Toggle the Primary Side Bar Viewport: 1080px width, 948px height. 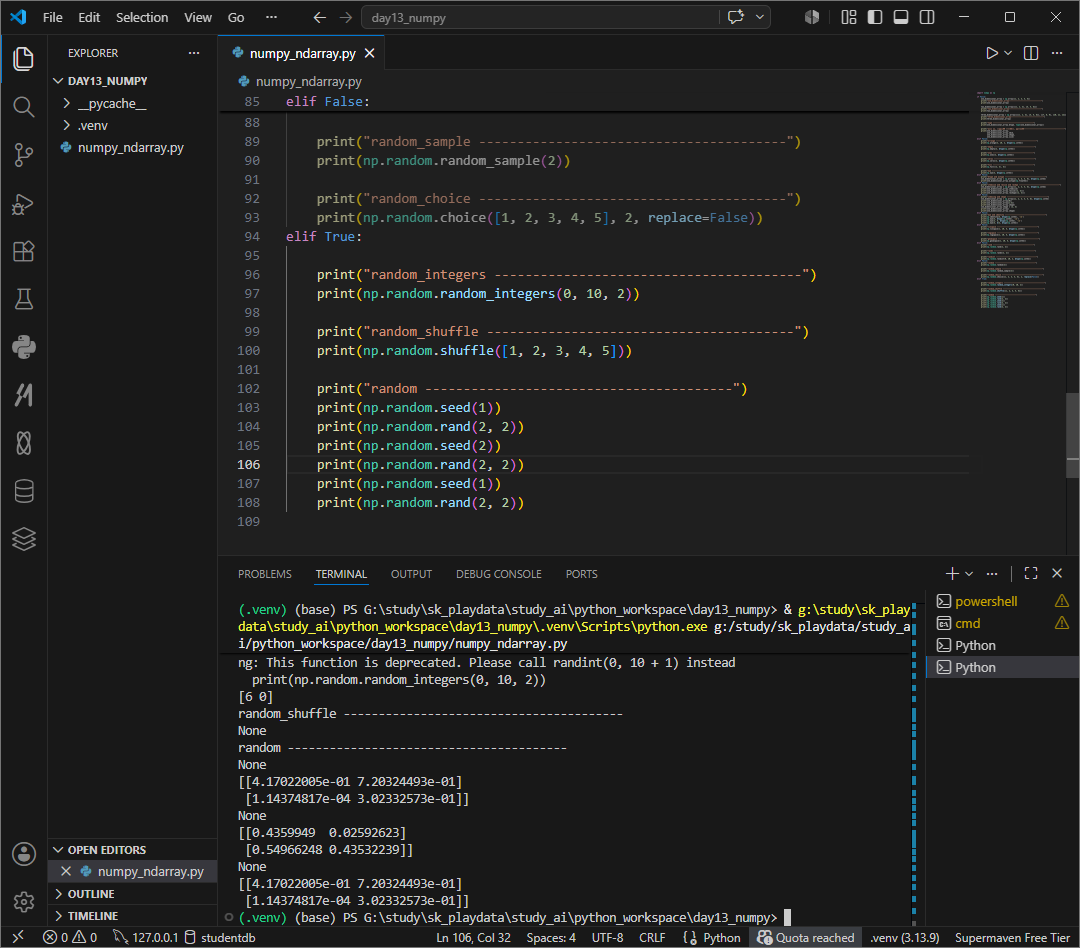[875, 17]
